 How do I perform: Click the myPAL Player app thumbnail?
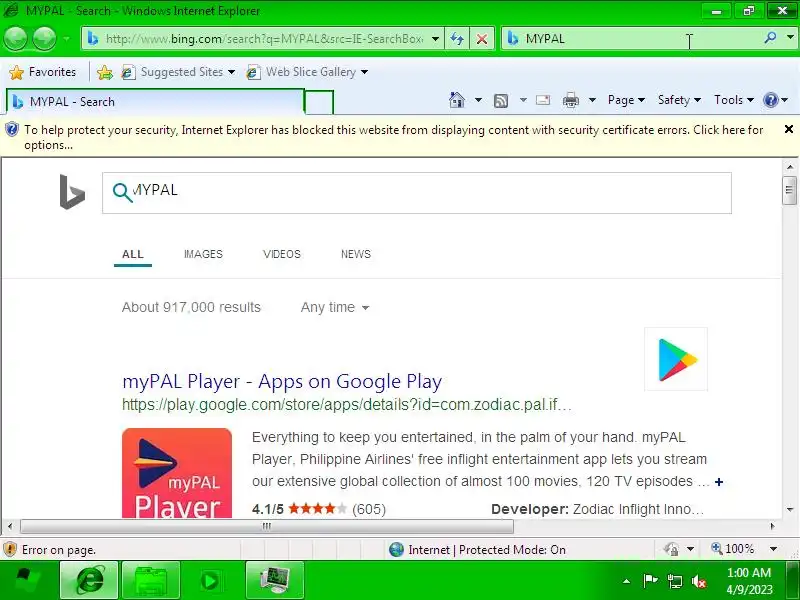click(177, 473)
